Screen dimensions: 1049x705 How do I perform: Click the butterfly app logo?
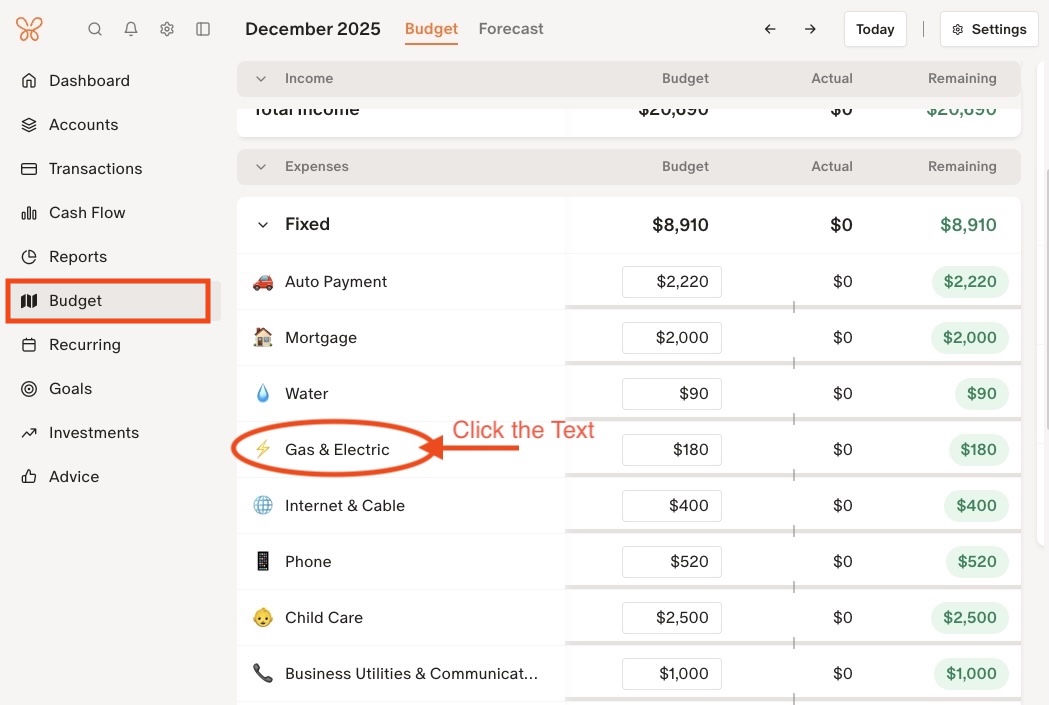click(x=29, y=29)
